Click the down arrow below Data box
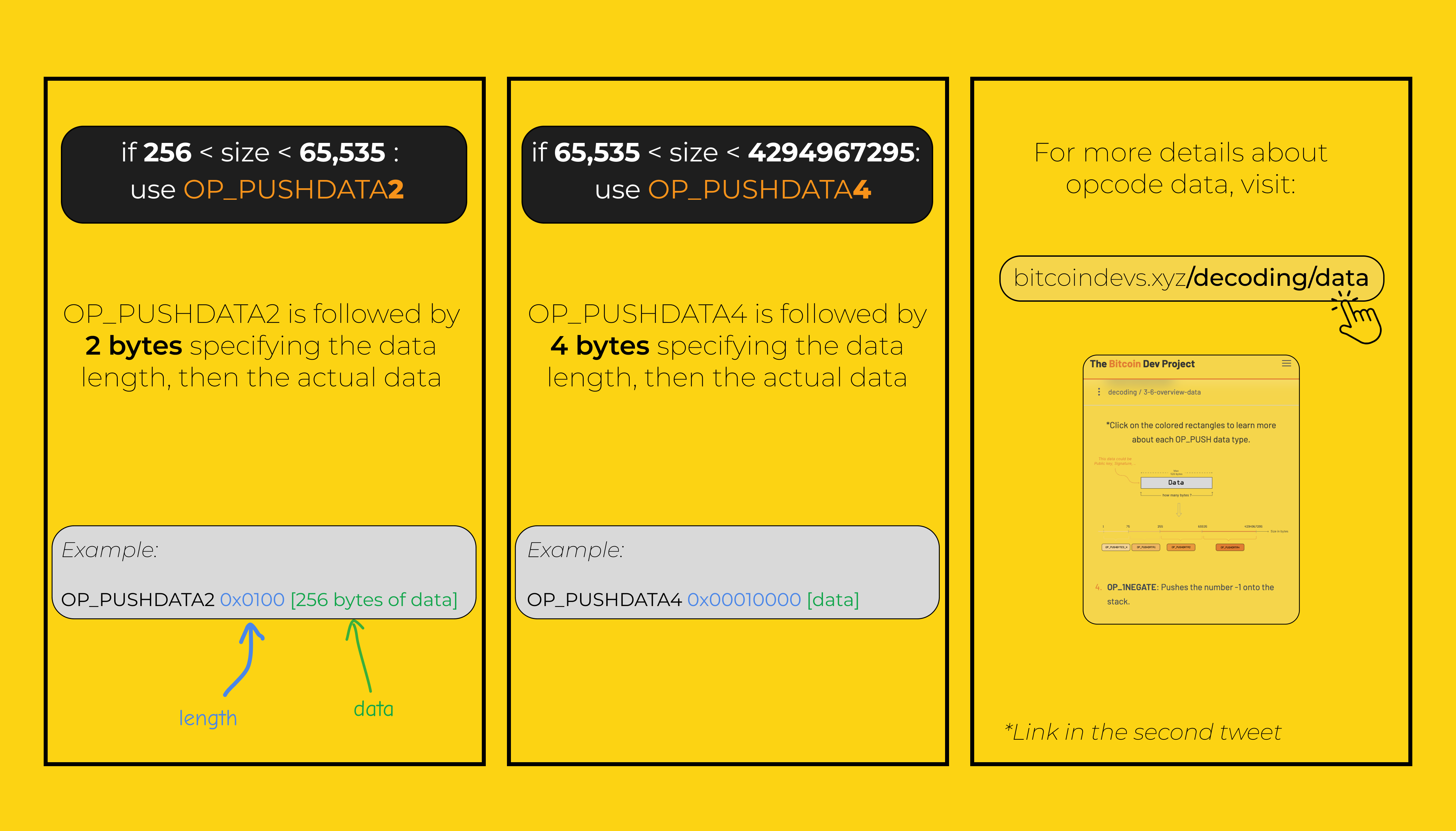The height and width of the screenshot is (831, 1456). 1179,509
